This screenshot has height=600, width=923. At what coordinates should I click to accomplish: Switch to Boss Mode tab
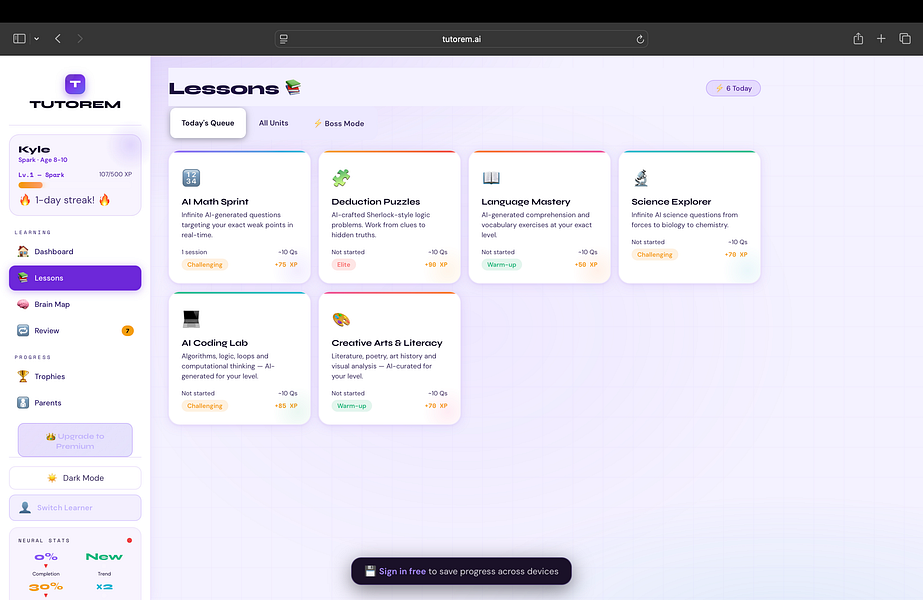click(x=339, y=124)
